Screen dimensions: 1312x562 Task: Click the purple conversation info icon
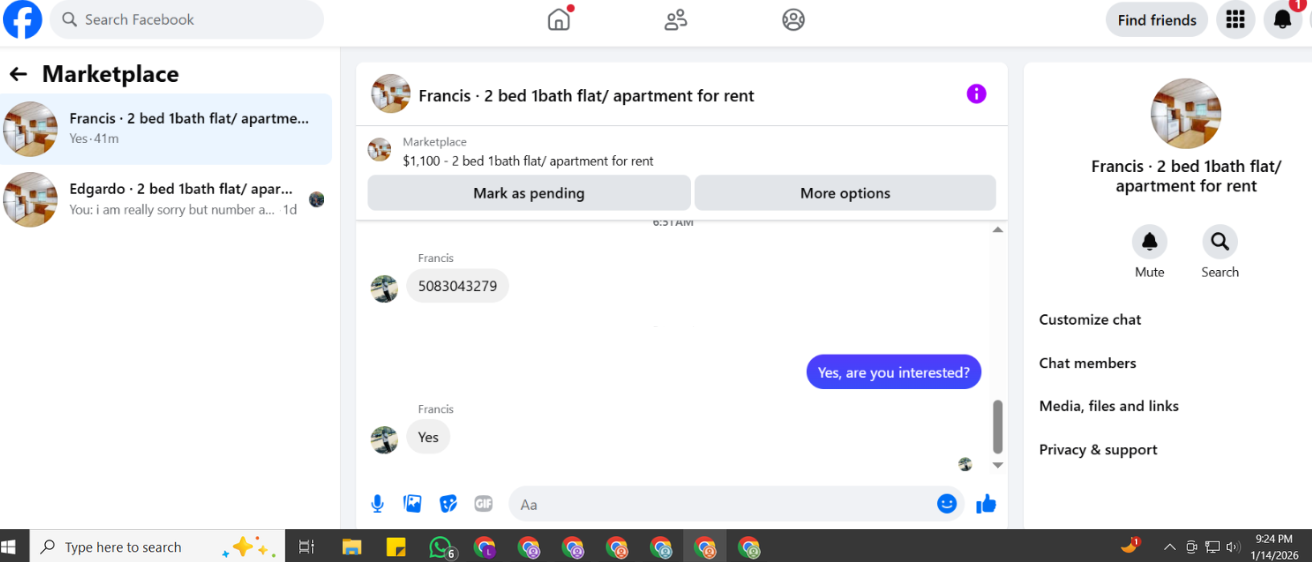(x=976, y=94)
